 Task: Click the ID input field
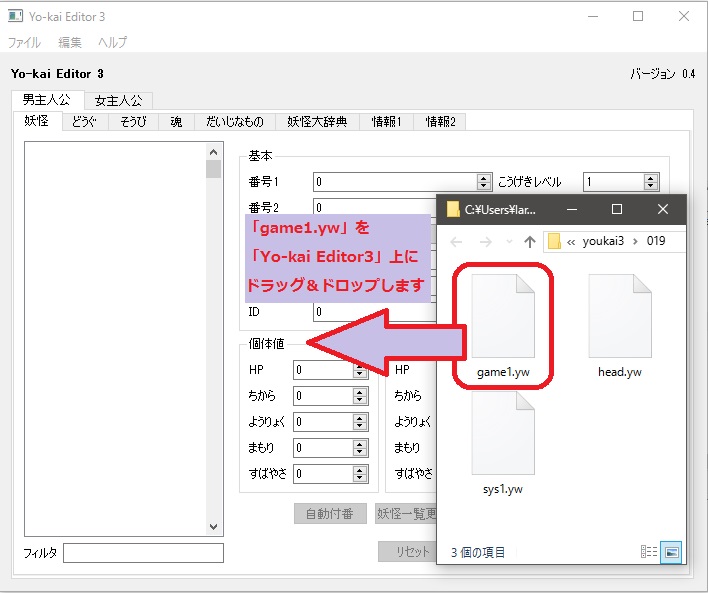tap(375, 312)
